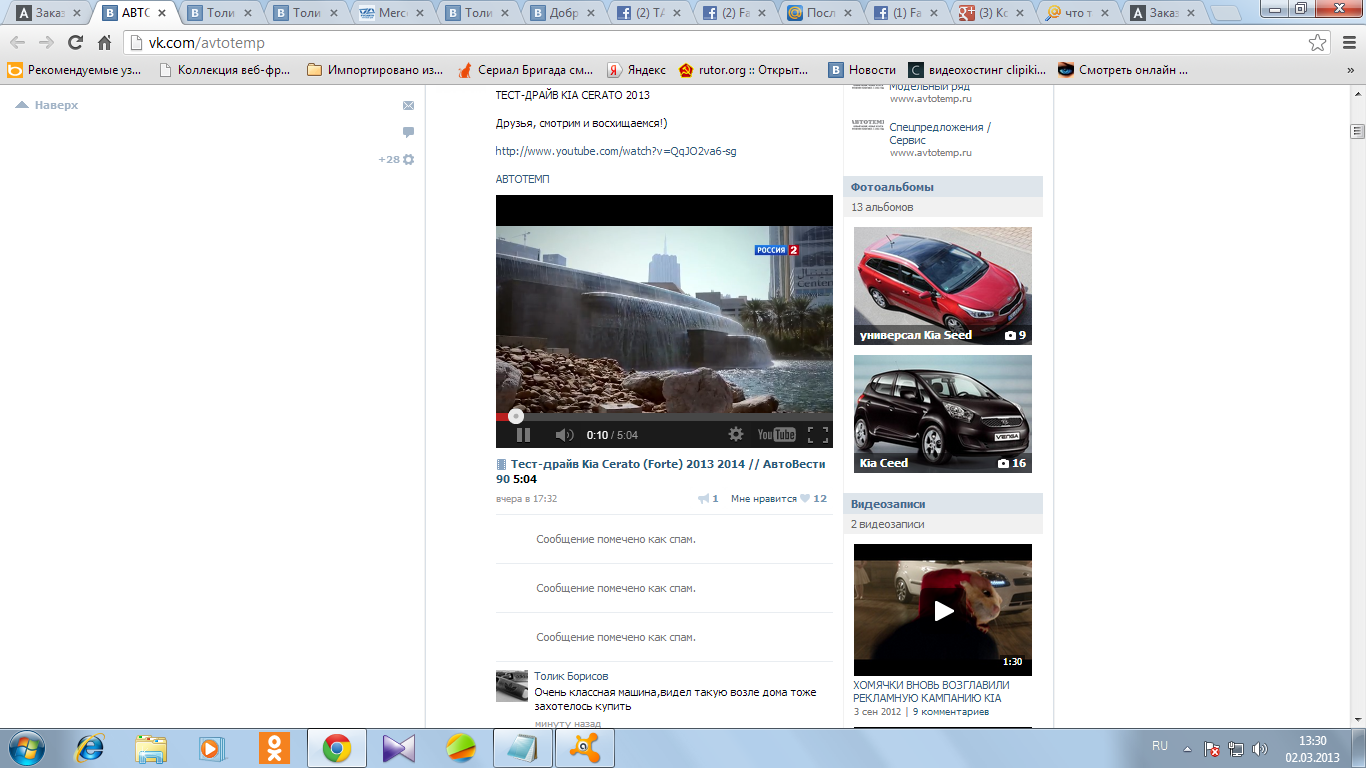
Task: Click Толик Борисов avatar thumbnail
Action: [x=512, y=686]
